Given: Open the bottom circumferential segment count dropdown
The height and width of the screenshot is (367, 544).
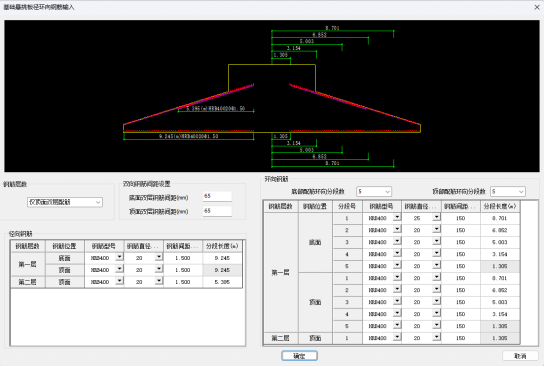Looking at the screenshot, I should coord(374,191).
